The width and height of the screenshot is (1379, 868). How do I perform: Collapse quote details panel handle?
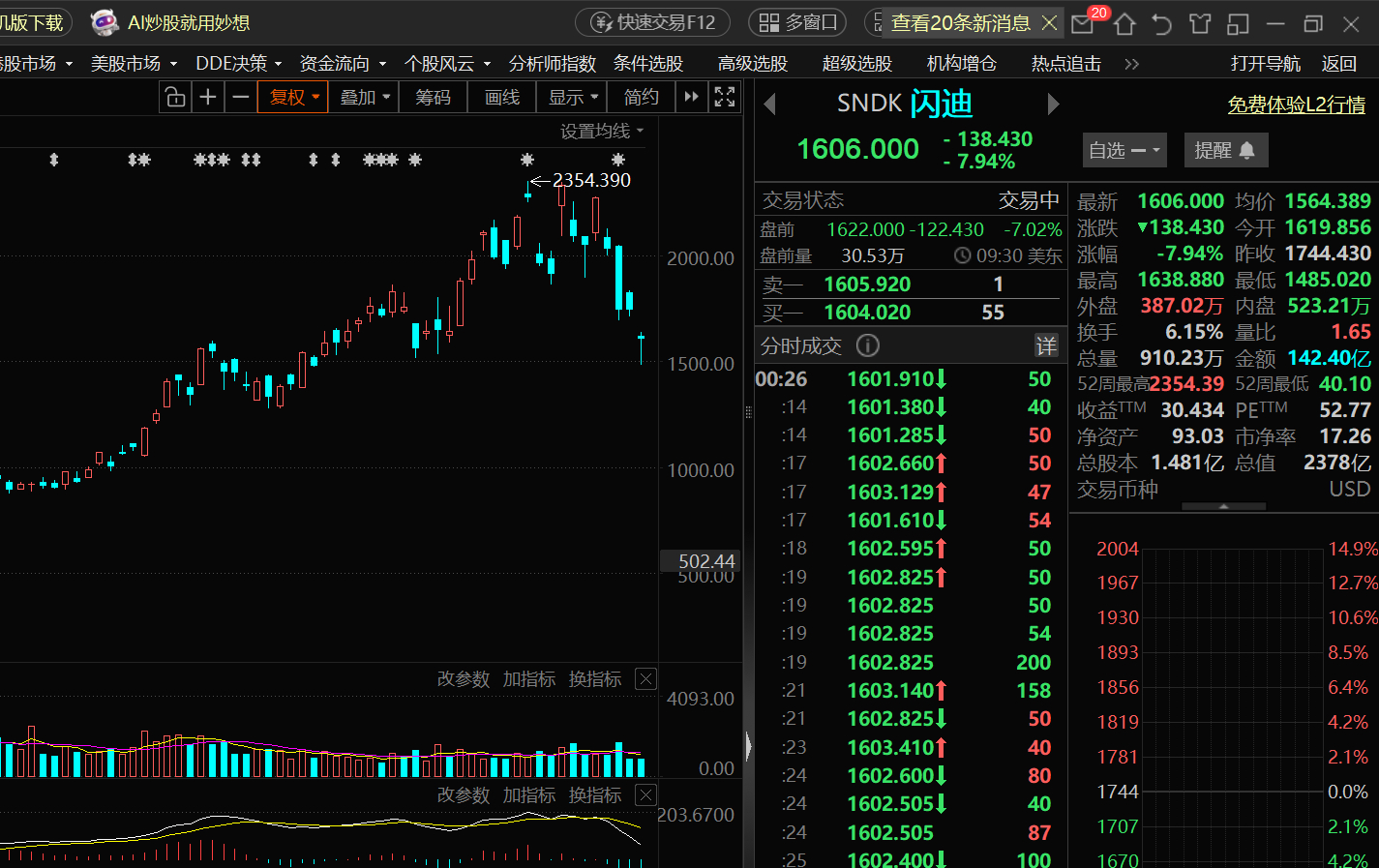tap(1223, 506)
